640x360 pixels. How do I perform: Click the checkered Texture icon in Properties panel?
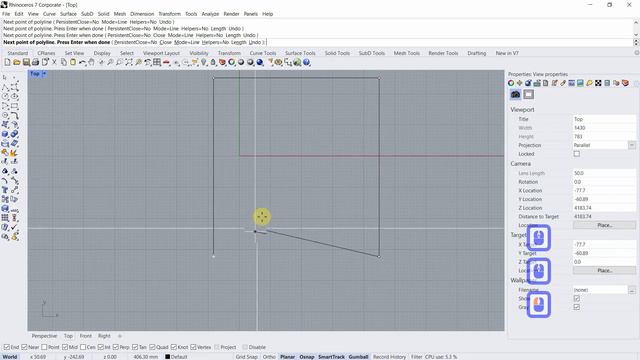click(598, 83)
